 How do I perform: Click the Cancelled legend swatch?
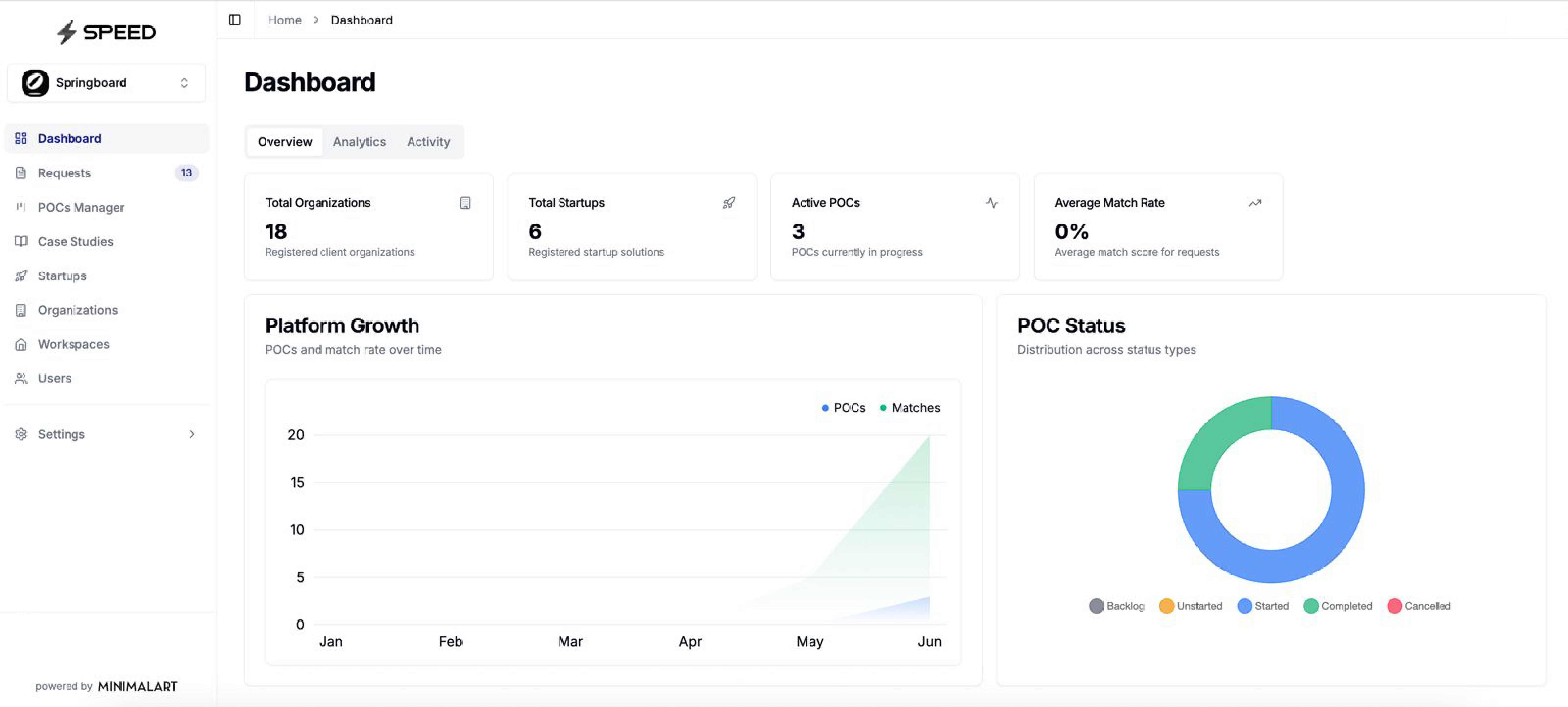[x=1394, y=606]
